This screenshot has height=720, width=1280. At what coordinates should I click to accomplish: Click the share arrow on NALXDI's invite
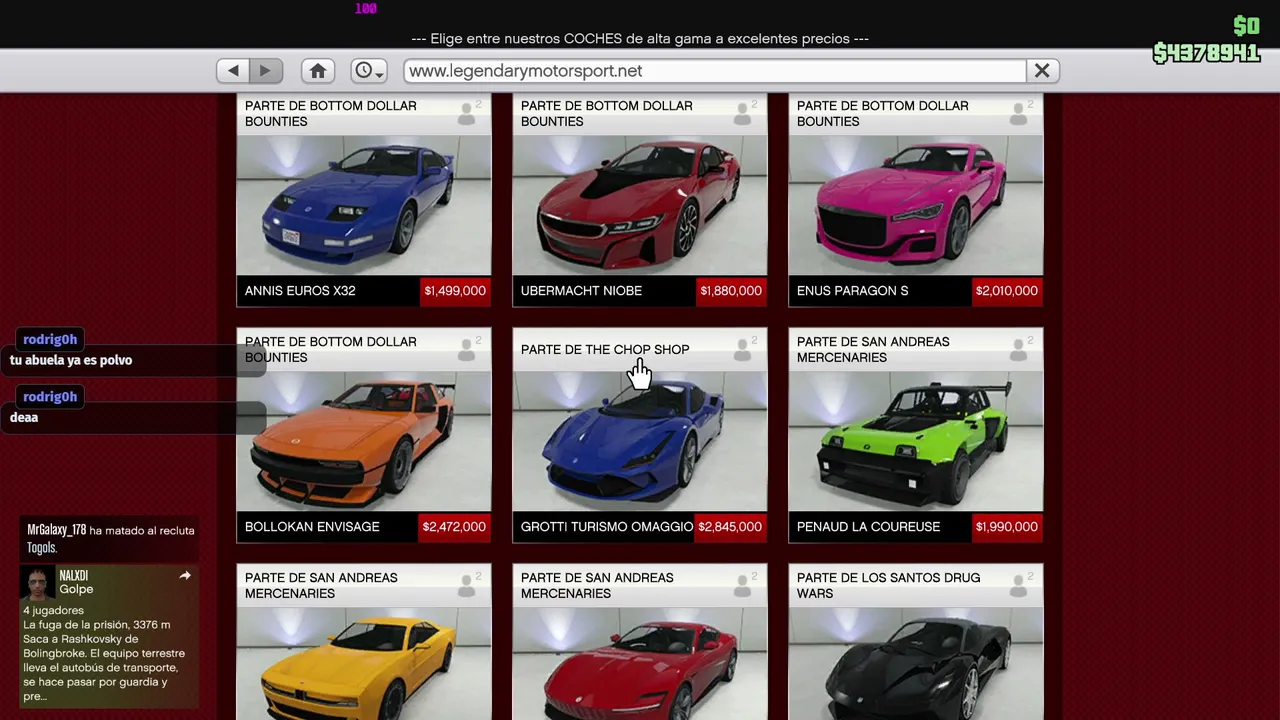coord(185,576)
